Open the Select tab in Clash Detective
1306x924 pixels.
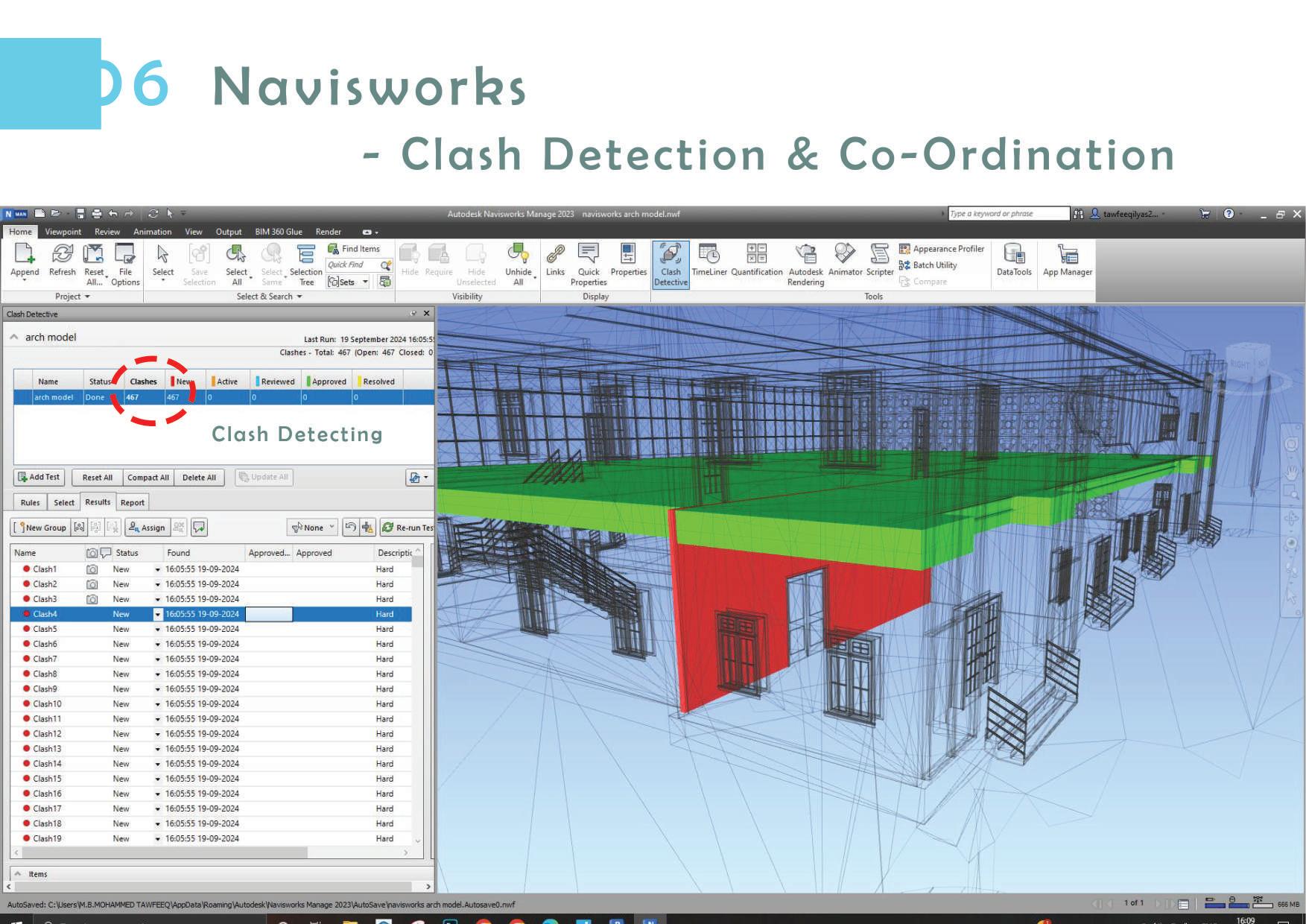point(64,502)
